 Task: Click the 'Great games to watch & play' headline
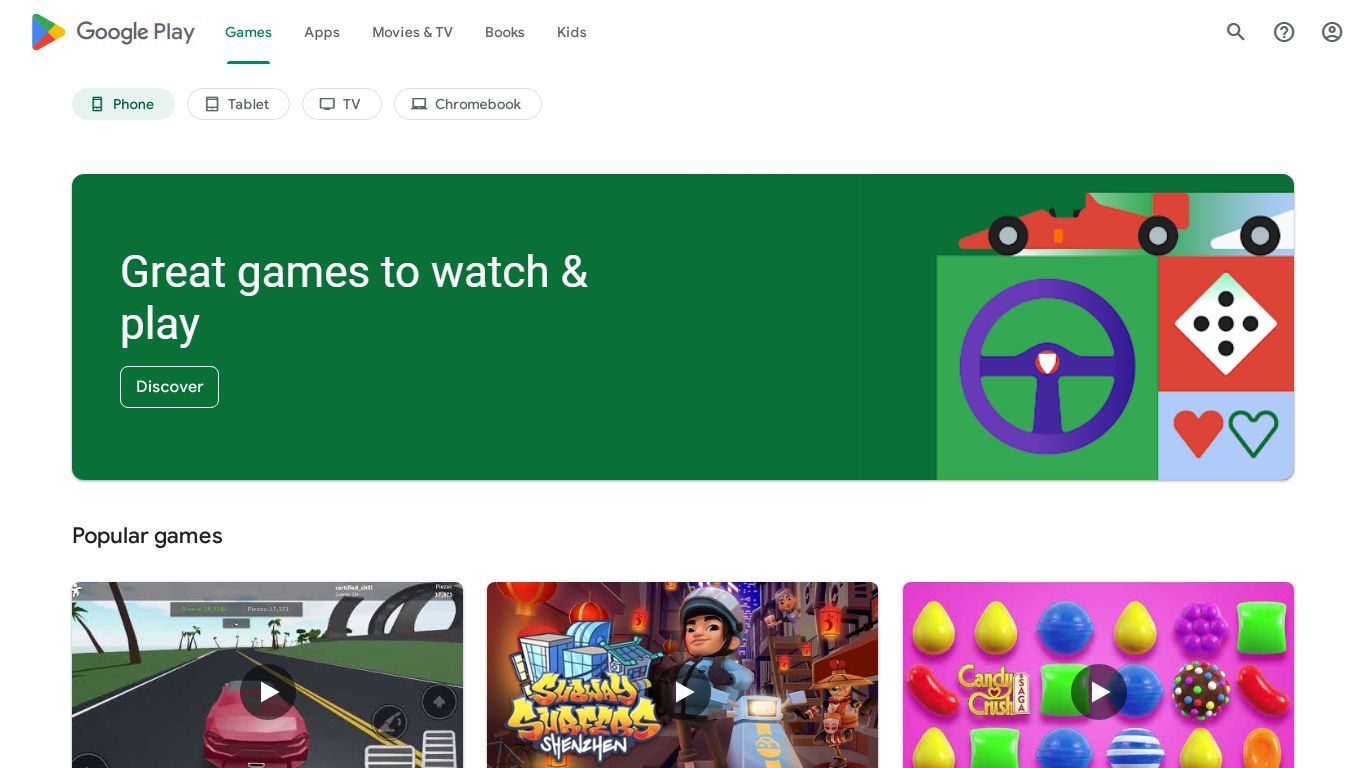(354, 297)
